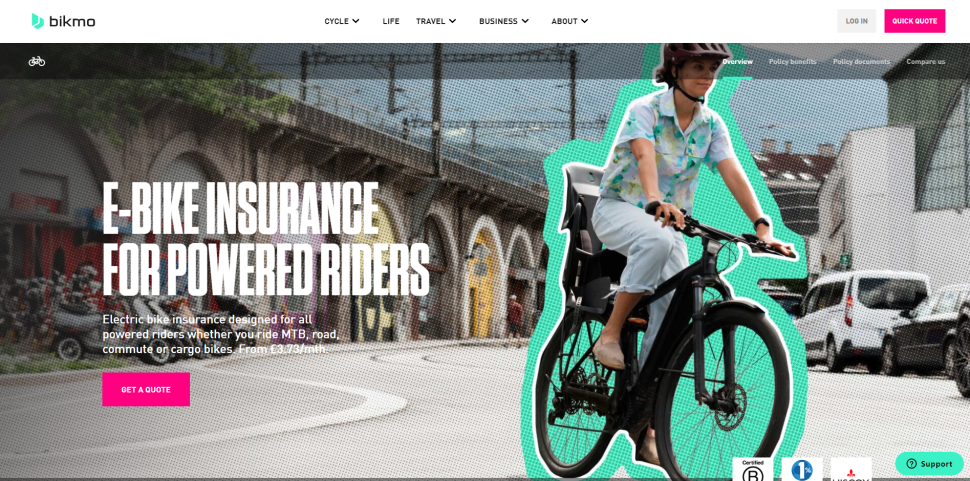Expand the Cycle menu chevron
Viewport: 970px width, 481px height.
click(356, 21)
